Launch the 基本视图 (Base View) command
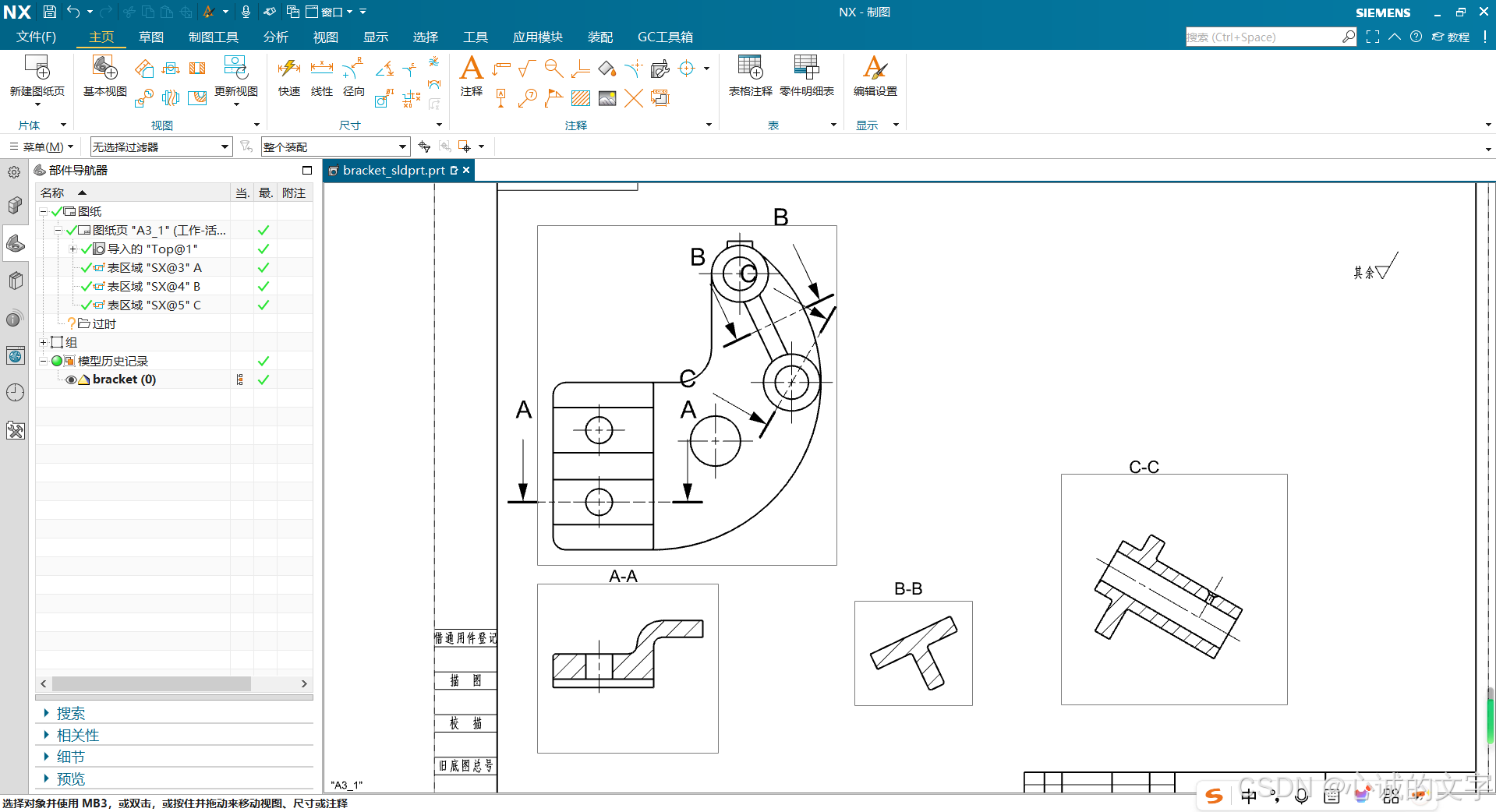The width and height of the screenshot is (1496, 812). (104, 76)
